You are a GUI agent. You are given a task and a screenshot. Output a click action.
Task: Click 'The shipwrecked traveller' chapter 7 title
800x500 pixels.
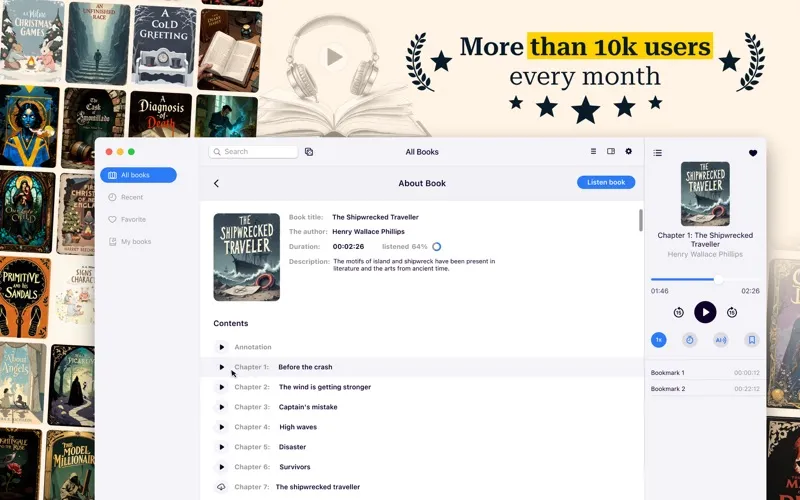click(x=318, y=487)
